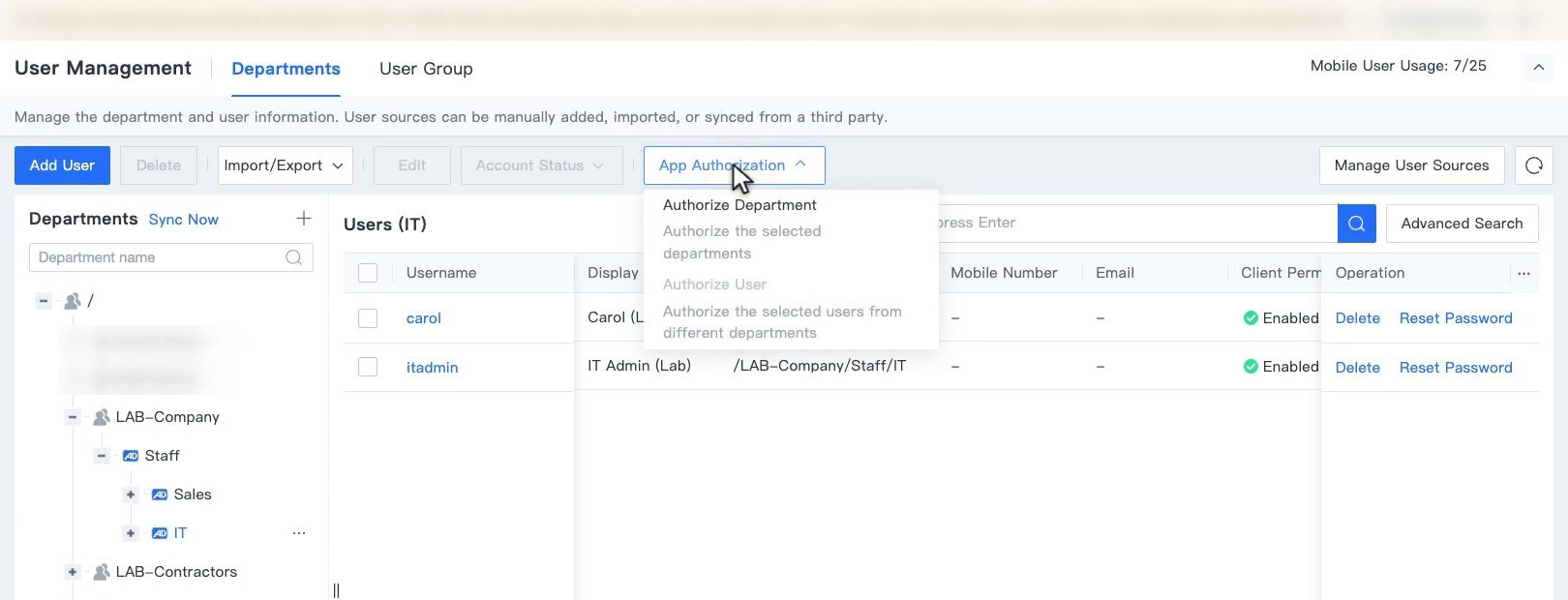1568x600 pixels.
Task: Click the Edit toolbar button
Action: (412, 165)
